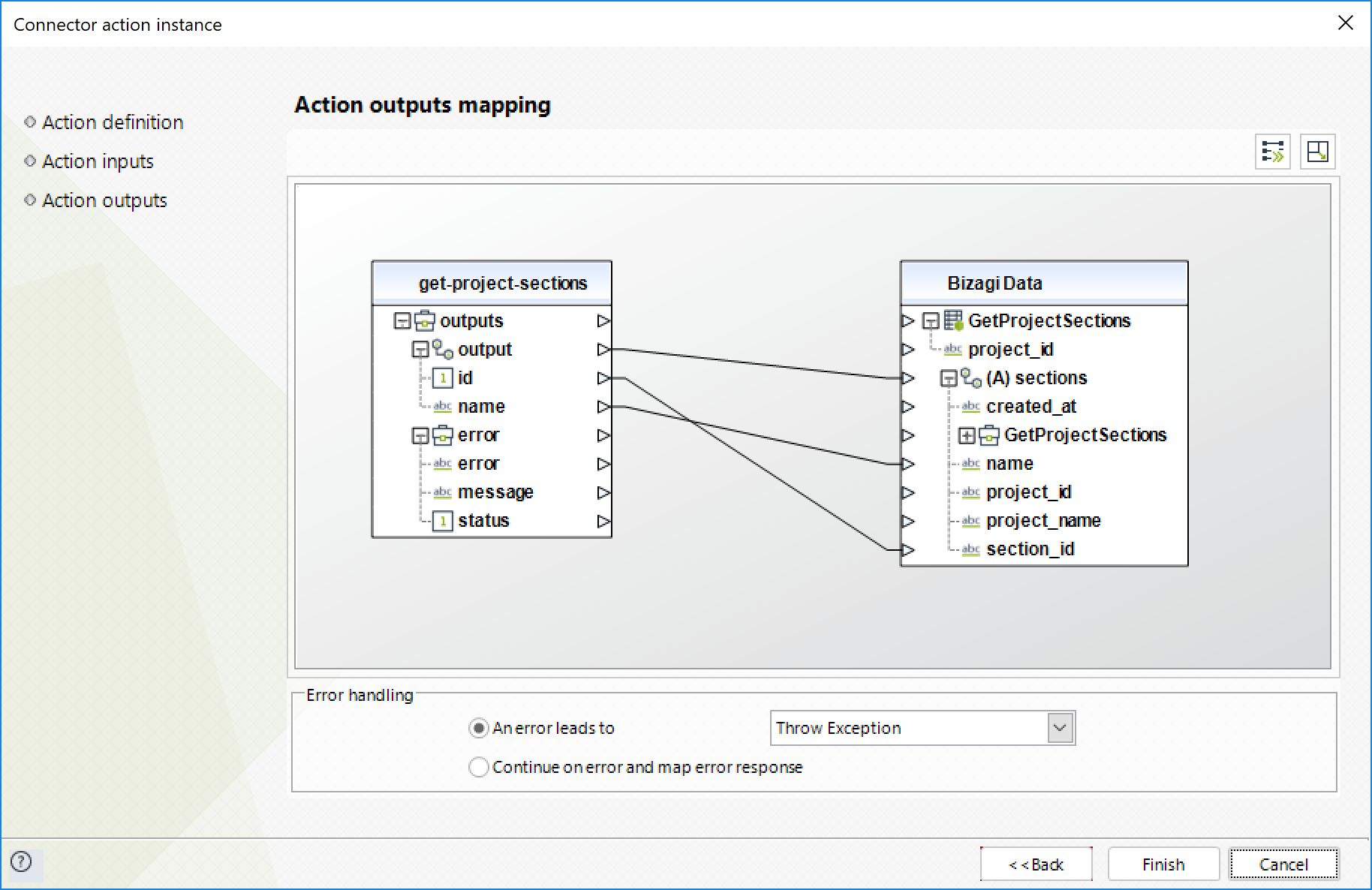Viewport: 1372px width, 890px height.
Task: Click the output connector arrow of 'id'
Action: [x=603, y=378]
